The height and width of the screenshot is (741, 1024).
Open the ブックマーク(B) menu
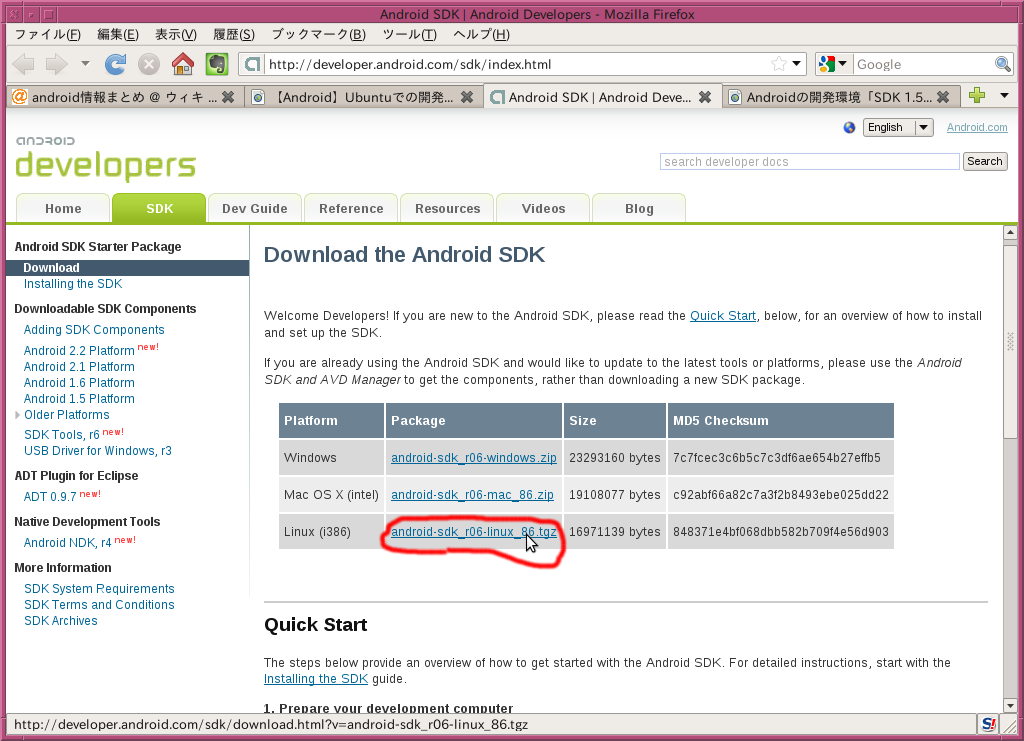point(319,35)
